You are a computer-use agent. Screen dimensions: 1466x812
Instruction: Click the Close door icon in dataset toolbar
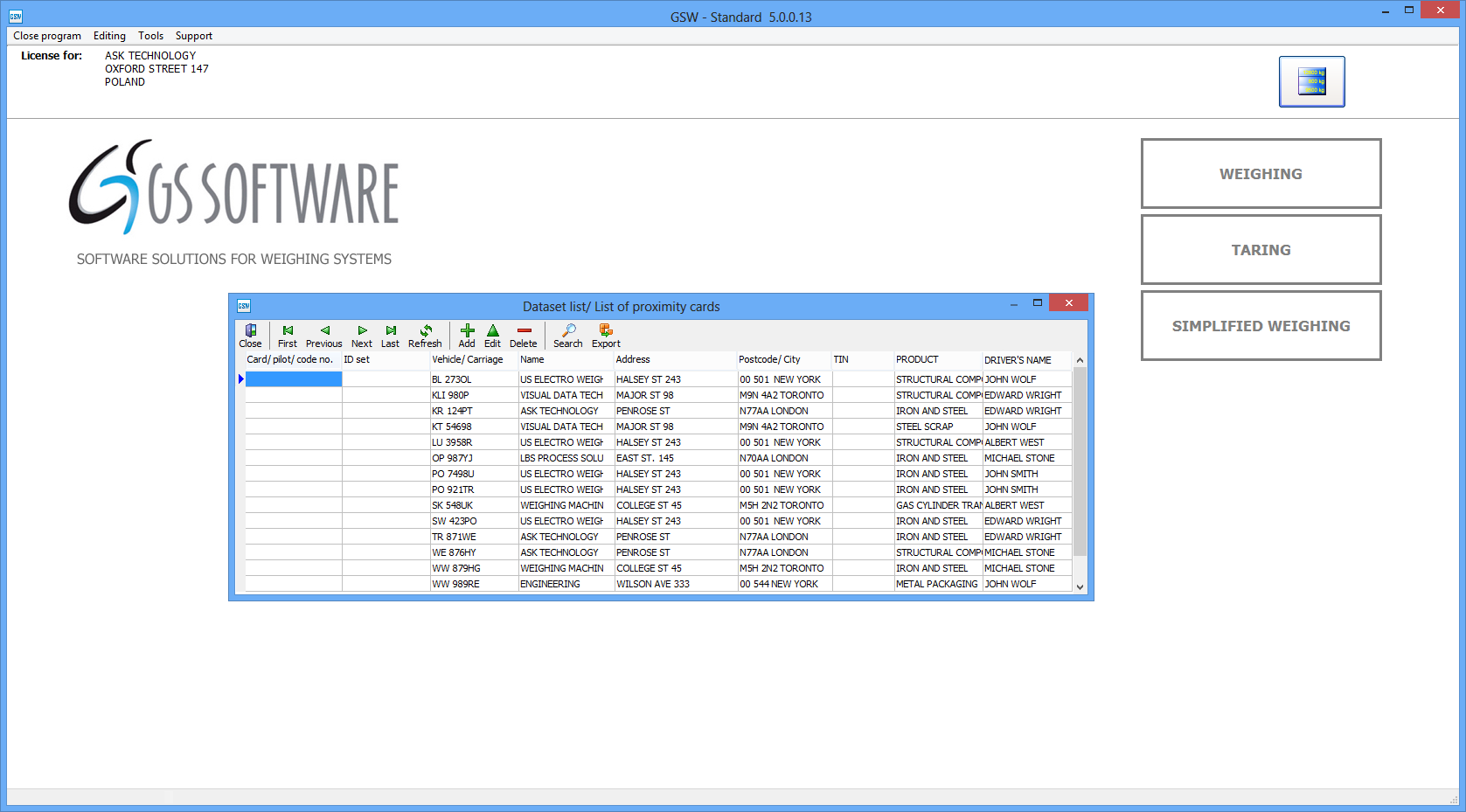[250, 336]
